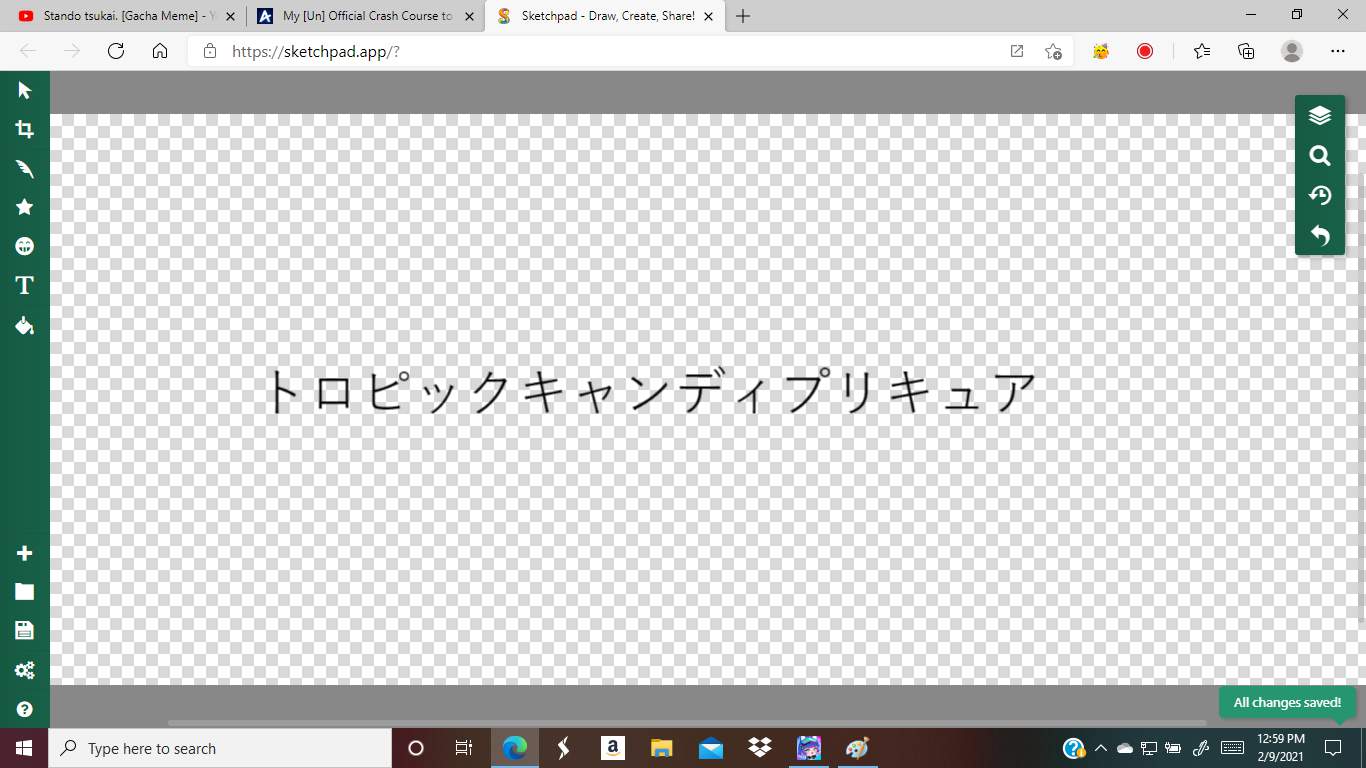Open browser Collections
This screenshot has width=1366, height=768.
(1246, 51)
